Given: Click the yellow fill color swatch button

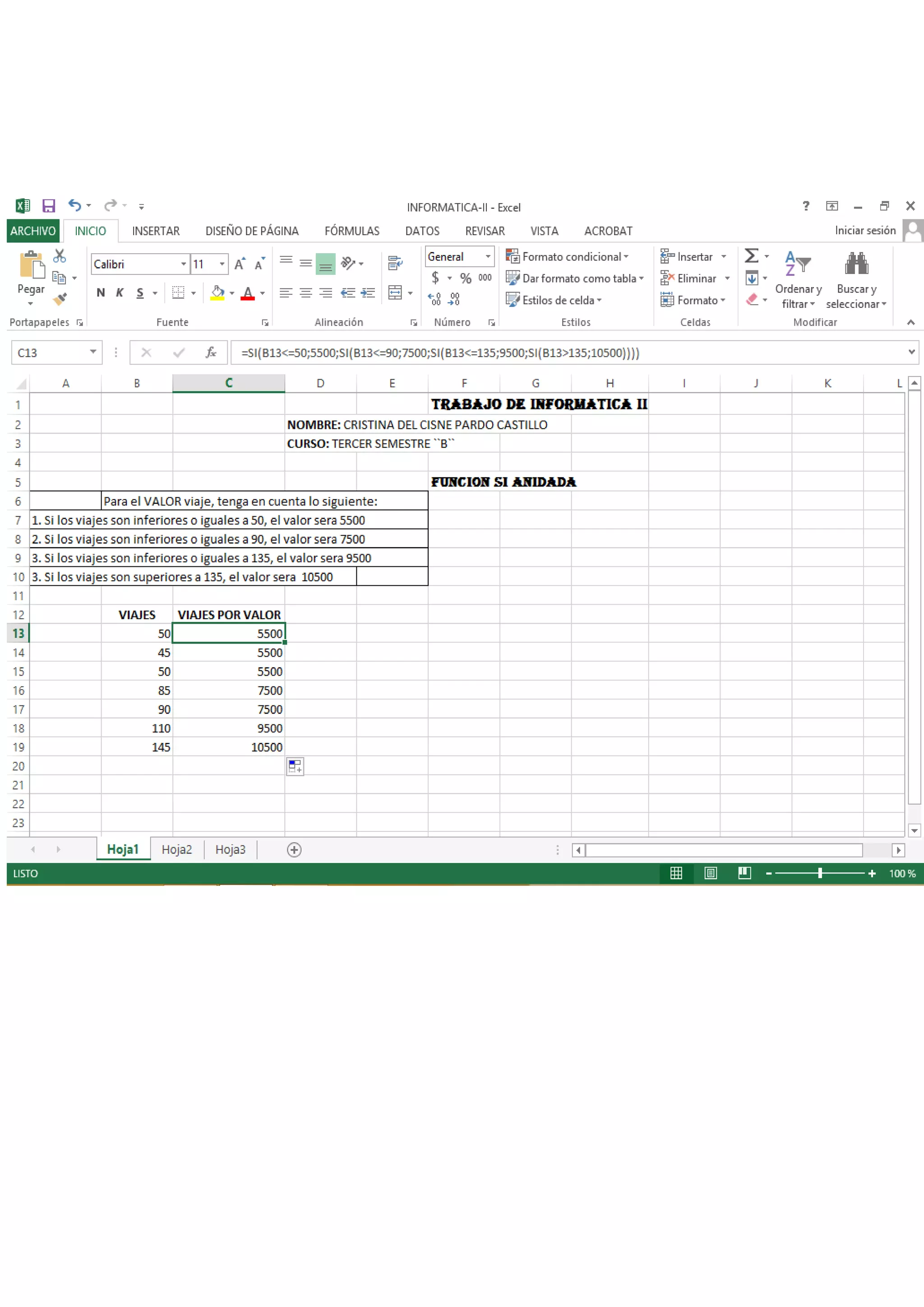Looking at the screenshot, I should click(x=217, y=293).
